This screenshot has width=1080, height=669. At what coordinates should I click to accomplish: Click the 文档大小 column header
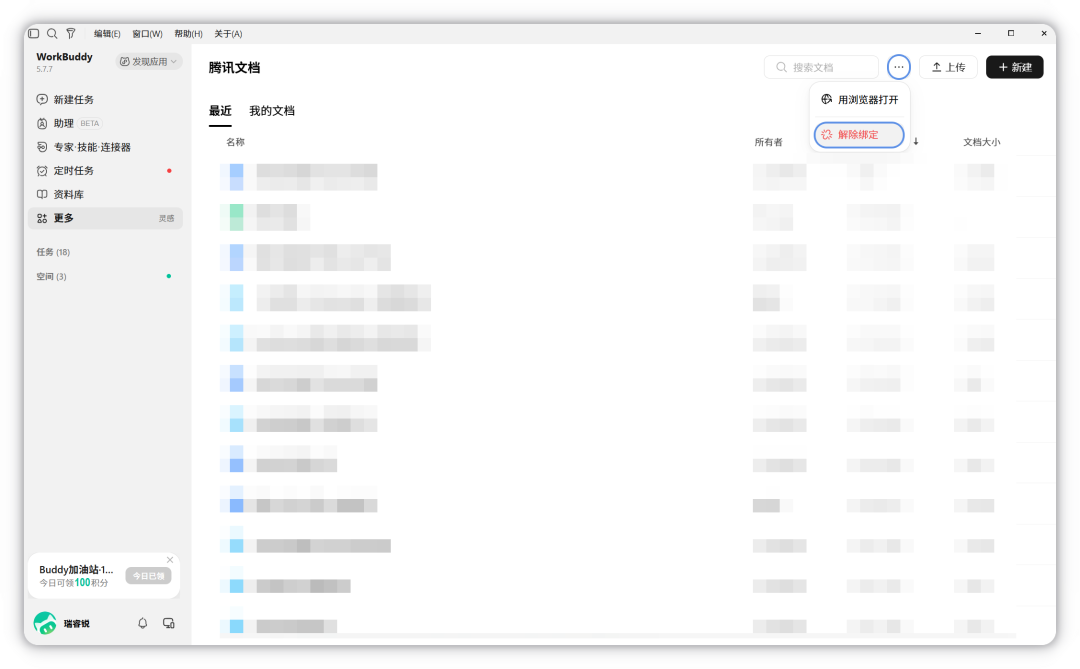pyautogui.click(x=982, y=142)
